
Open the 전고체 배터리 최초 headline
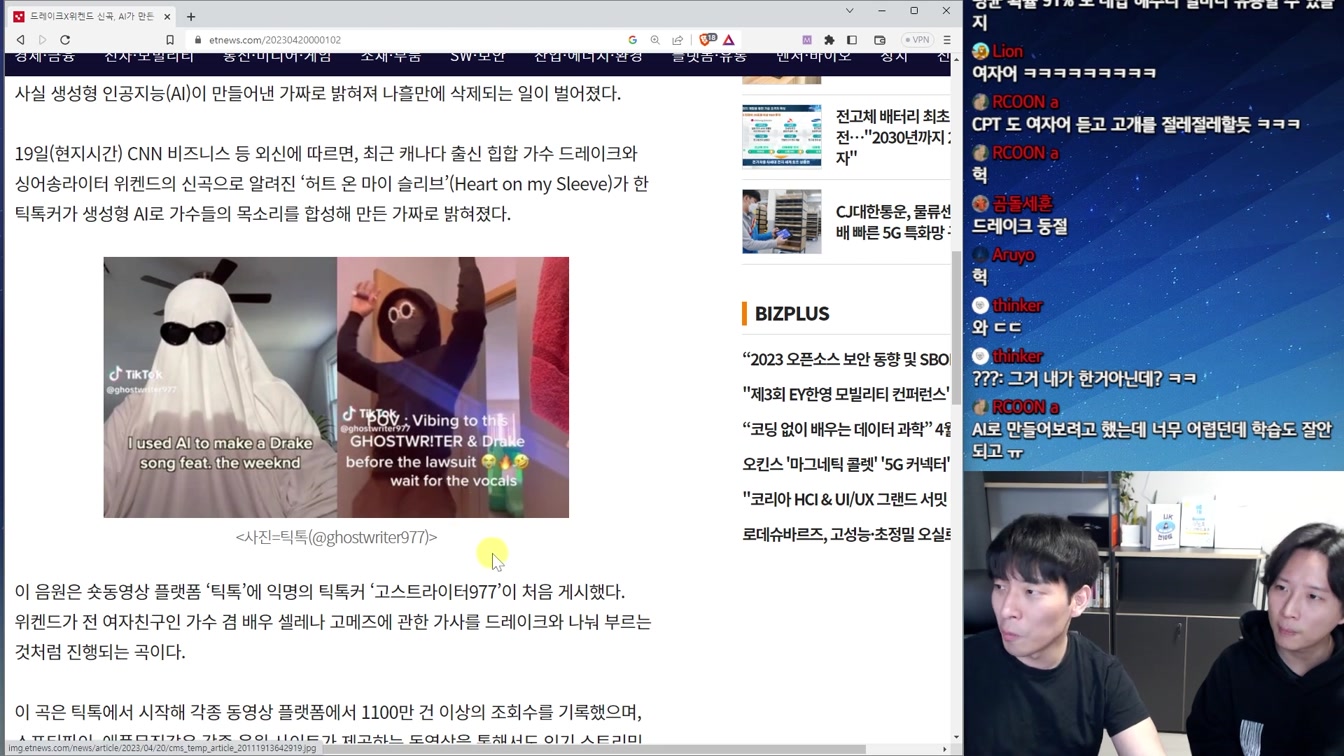click(x=893, y=137)
